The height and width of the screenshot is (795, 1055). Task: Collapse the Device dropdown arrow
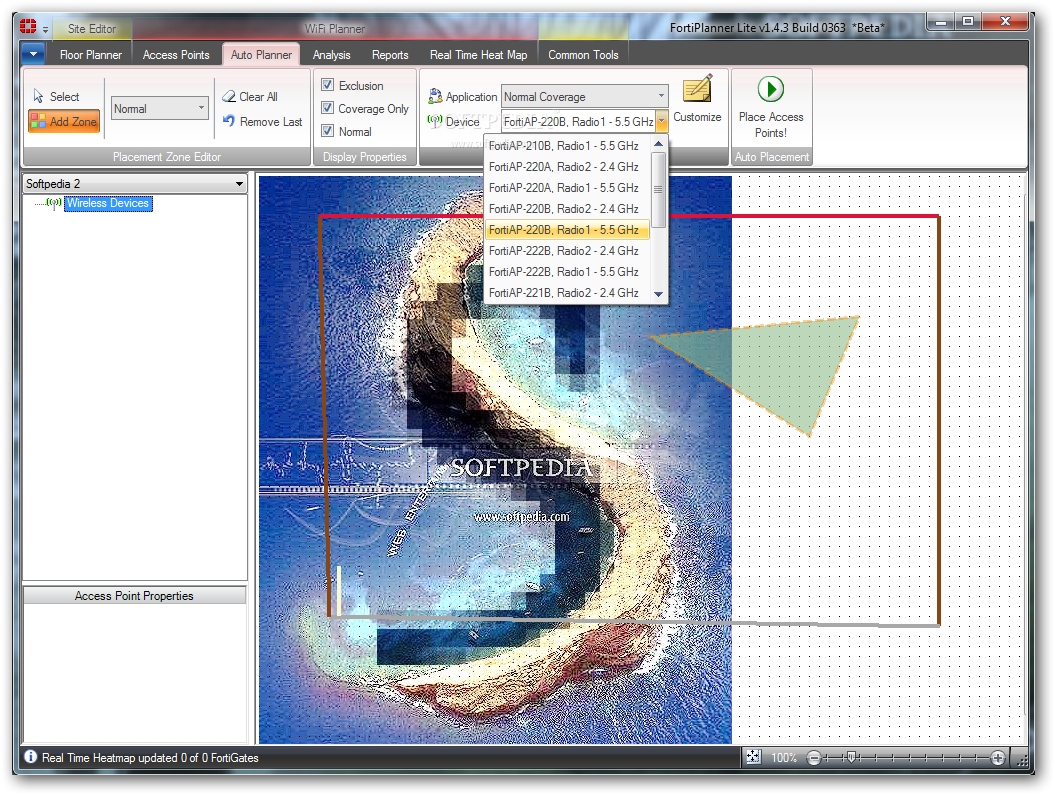pyautogui.click(x=662, y=122)
